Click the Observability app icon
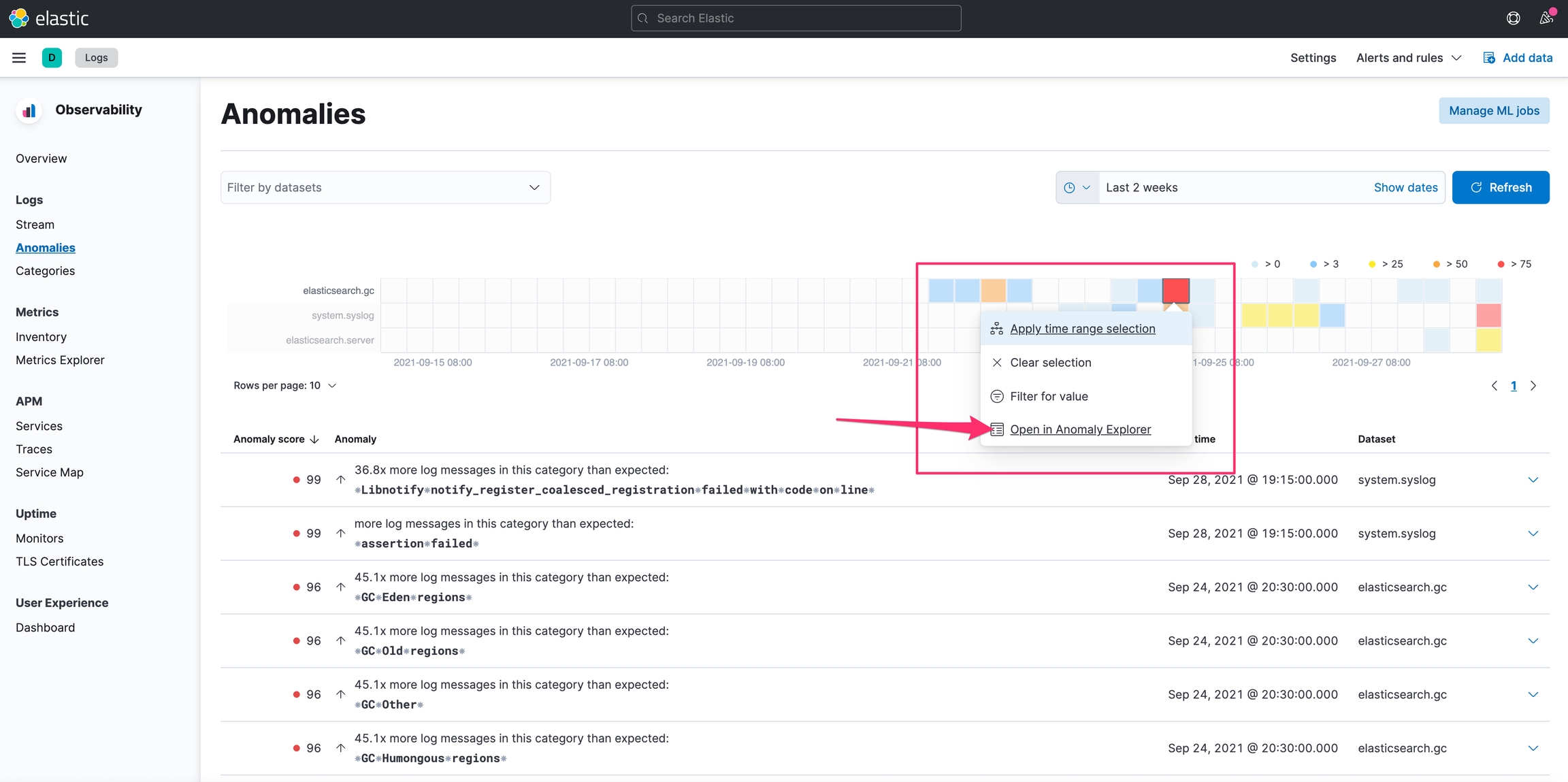This screenshot has width=1568, height=782. pyautogui.click(x=29, y=110)
